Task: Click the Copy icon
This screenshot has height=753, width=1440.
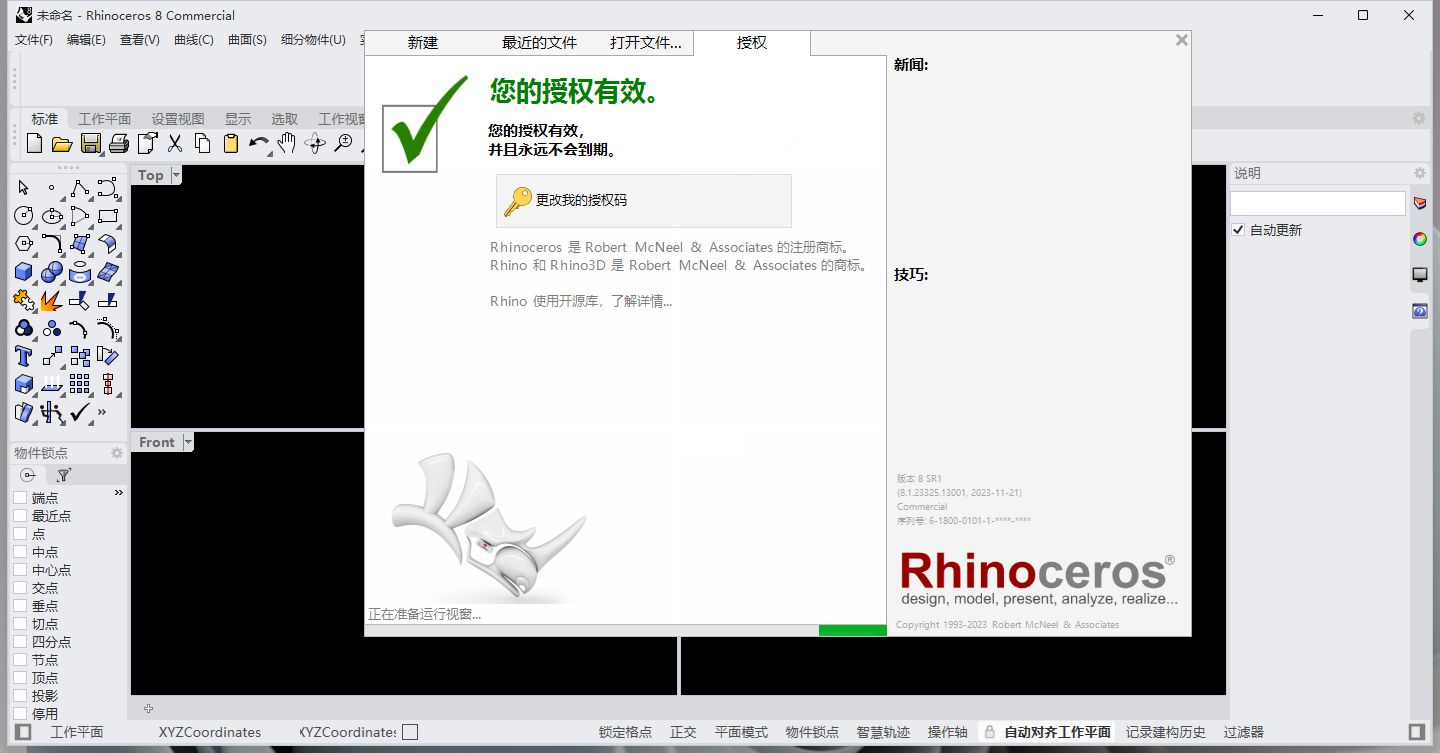Action: click(x=203, y=143)
